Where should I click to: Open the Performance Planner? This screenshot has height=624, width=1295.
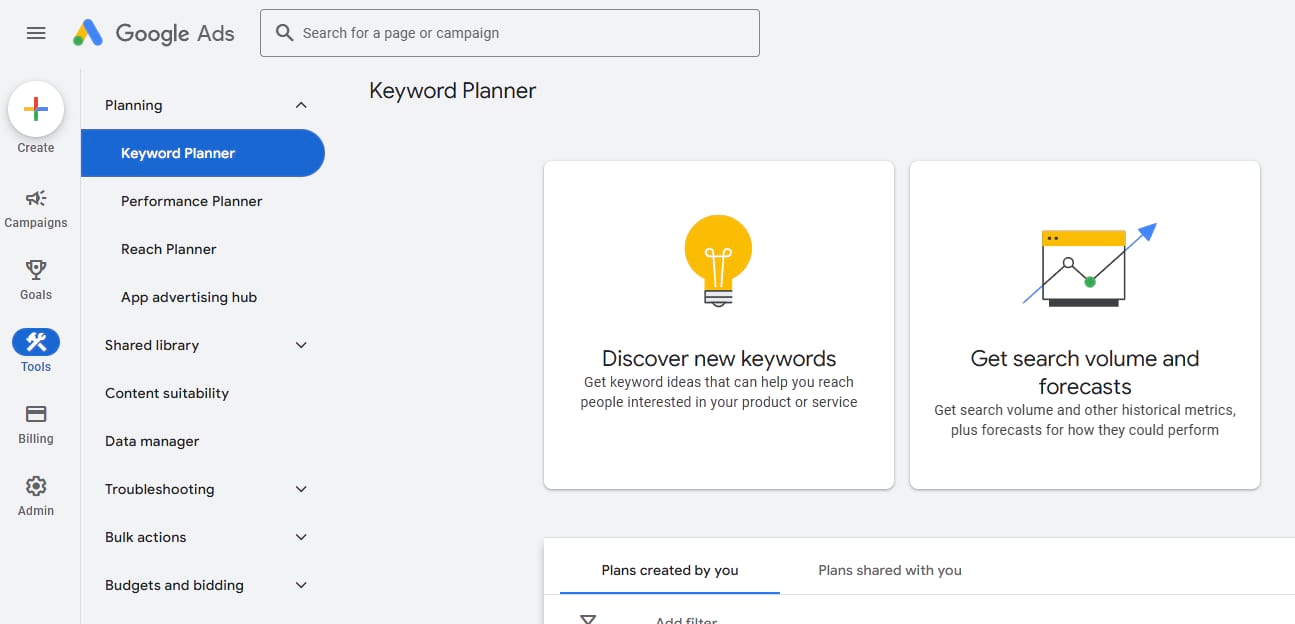tap(190, 200)
